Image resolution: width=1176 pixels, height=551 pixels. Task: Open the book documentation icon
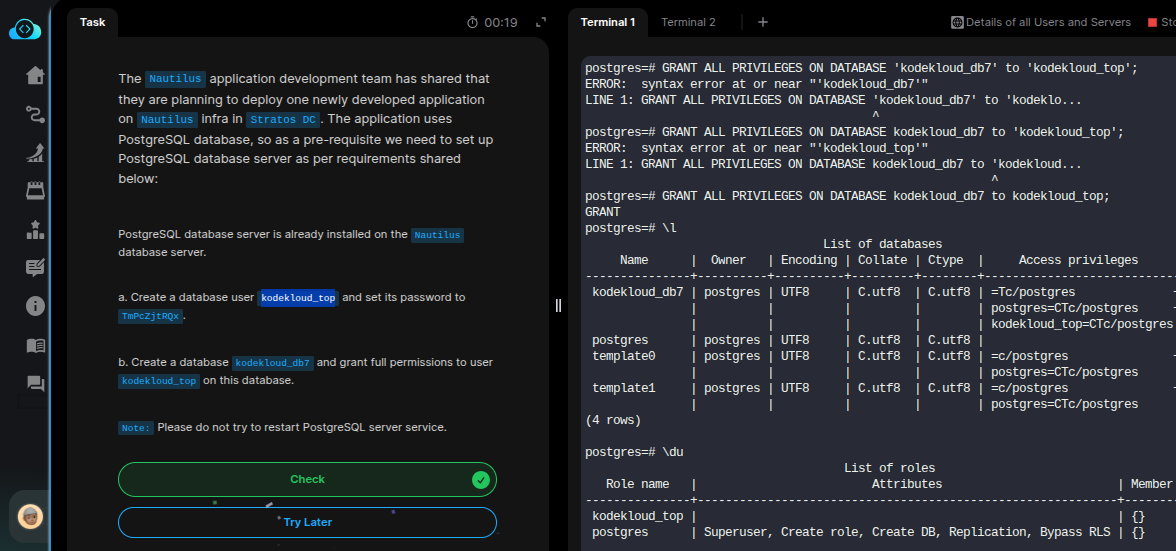coord(35,345)
